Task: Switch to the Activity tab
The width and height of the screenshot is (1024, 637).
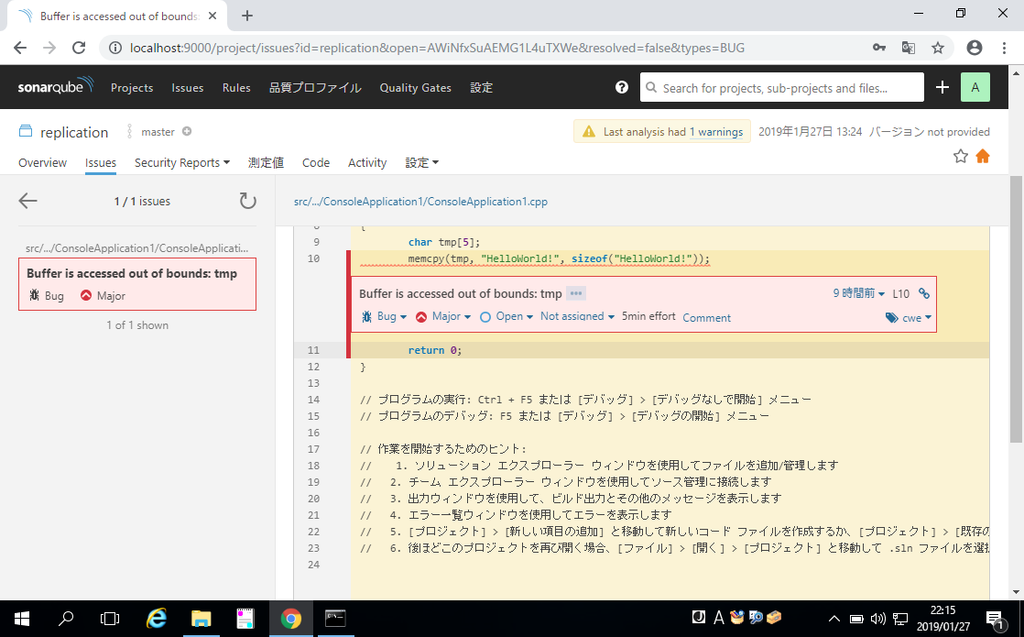Action: (367, 162)
